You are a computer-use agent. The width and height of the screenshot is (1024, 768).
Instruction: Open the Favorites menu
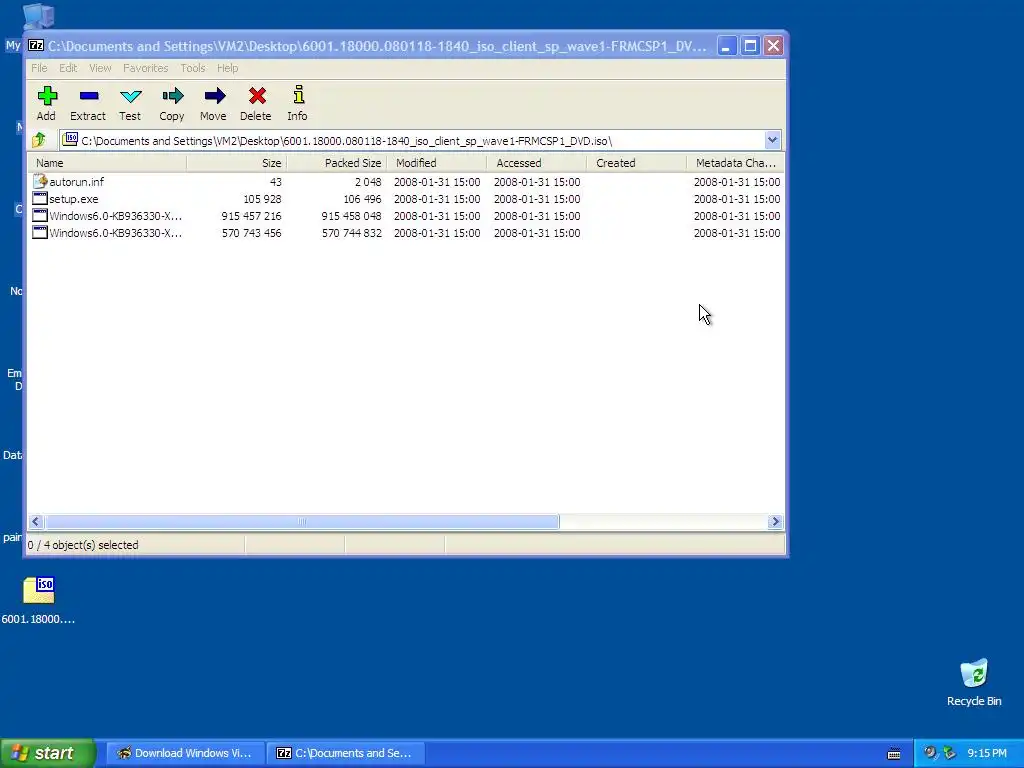pyautogui.click(x=146, y=68)
